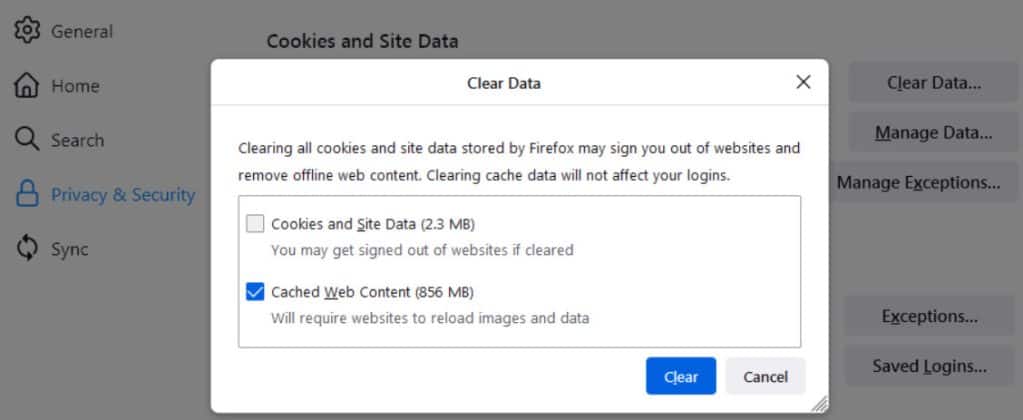Enable the Cookies and Site Data checkbox
The image size is (1023, 420).
point(255,224)
